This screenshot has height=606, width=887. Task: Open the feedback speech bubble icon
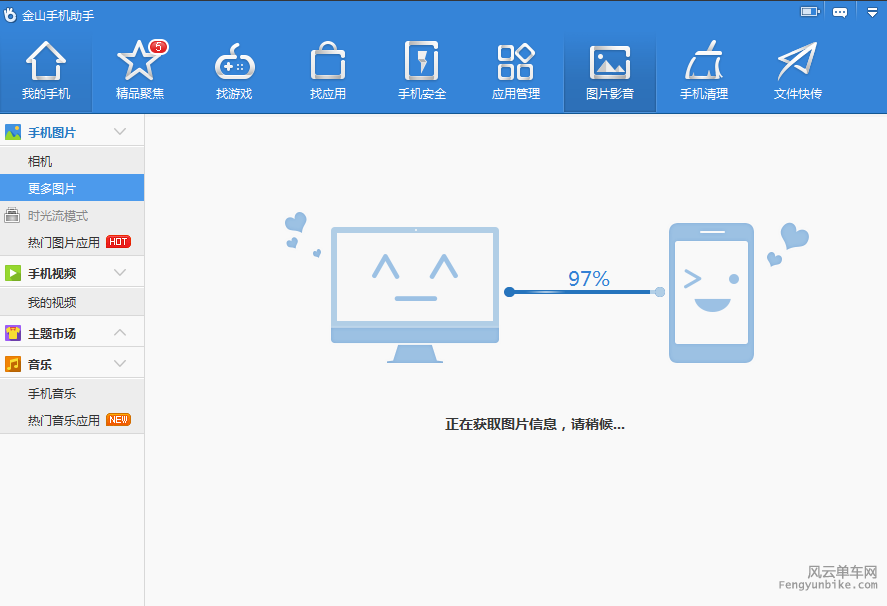(x=840, y=12)
